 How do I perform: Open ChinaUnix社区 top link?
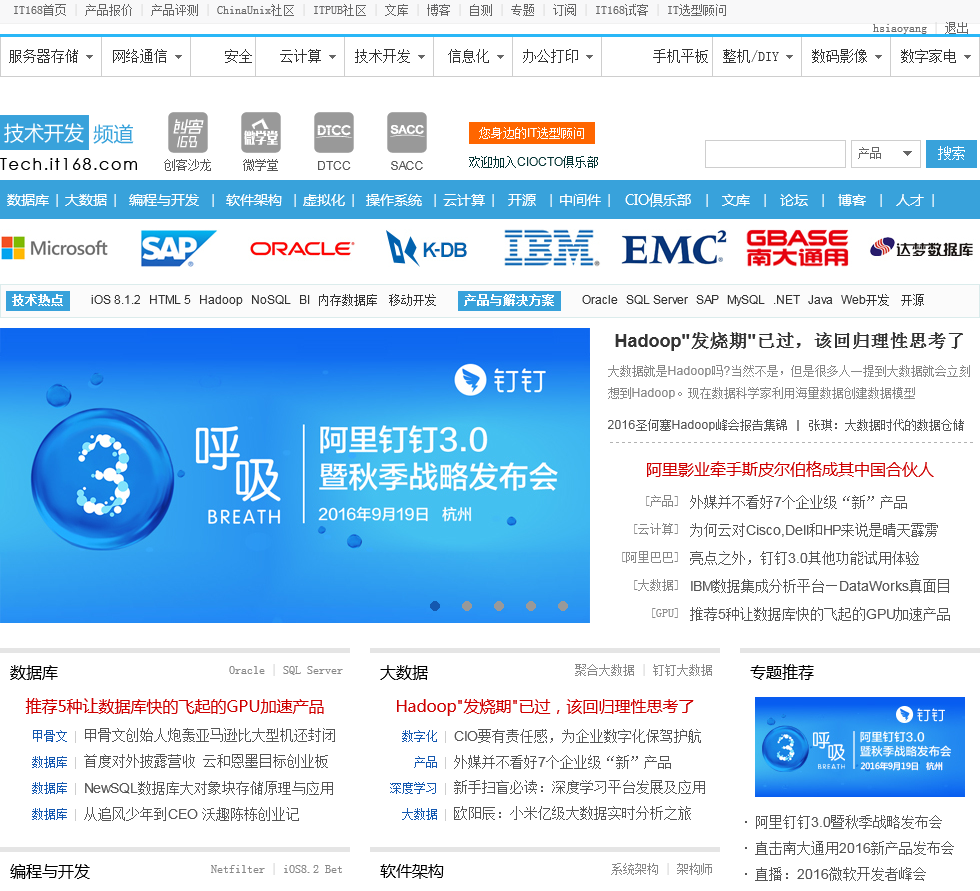pos(255,10)
